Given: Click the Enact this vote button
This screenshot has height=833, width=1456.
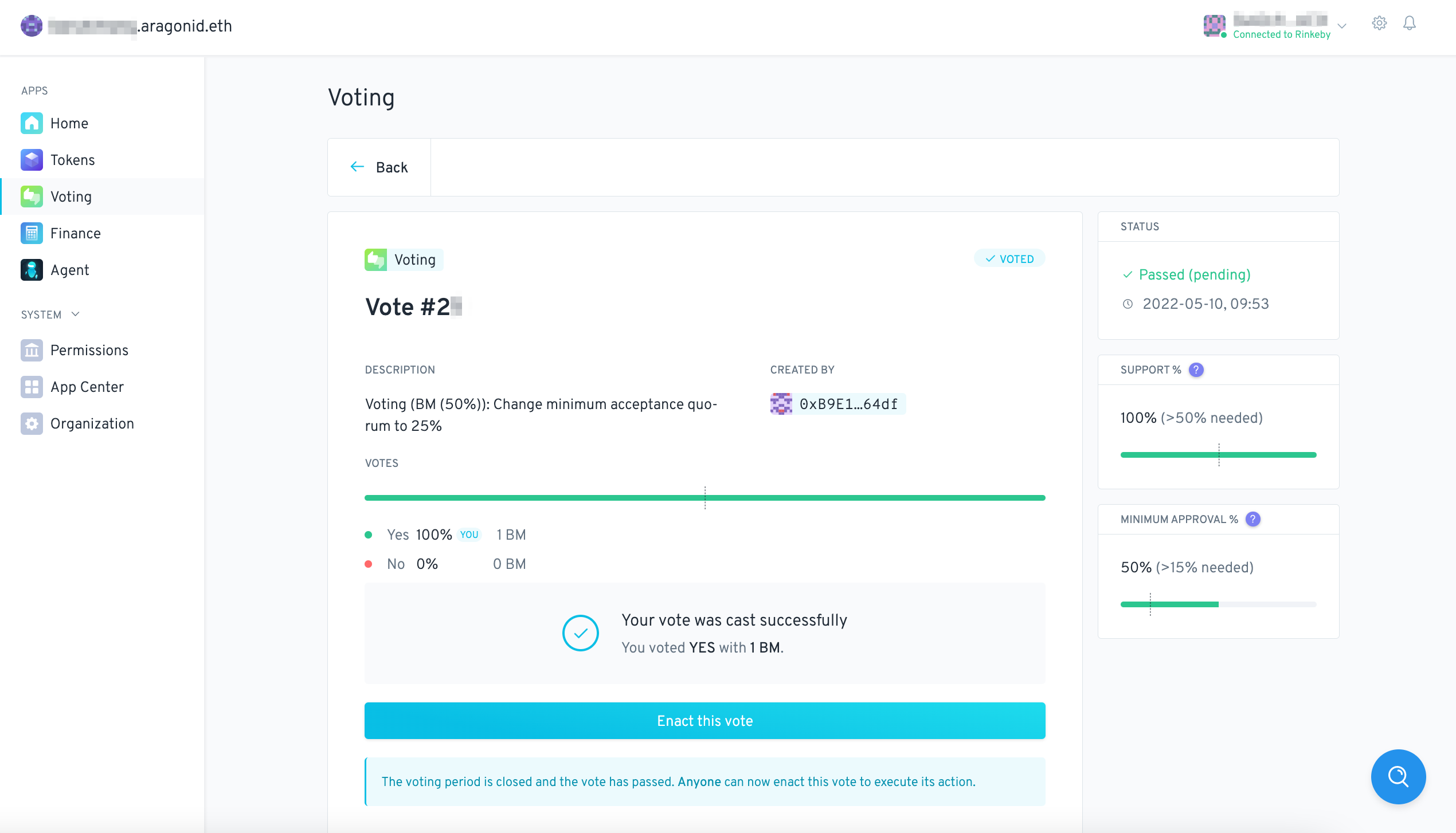Looking at the screenshot, I should point(704,721).
